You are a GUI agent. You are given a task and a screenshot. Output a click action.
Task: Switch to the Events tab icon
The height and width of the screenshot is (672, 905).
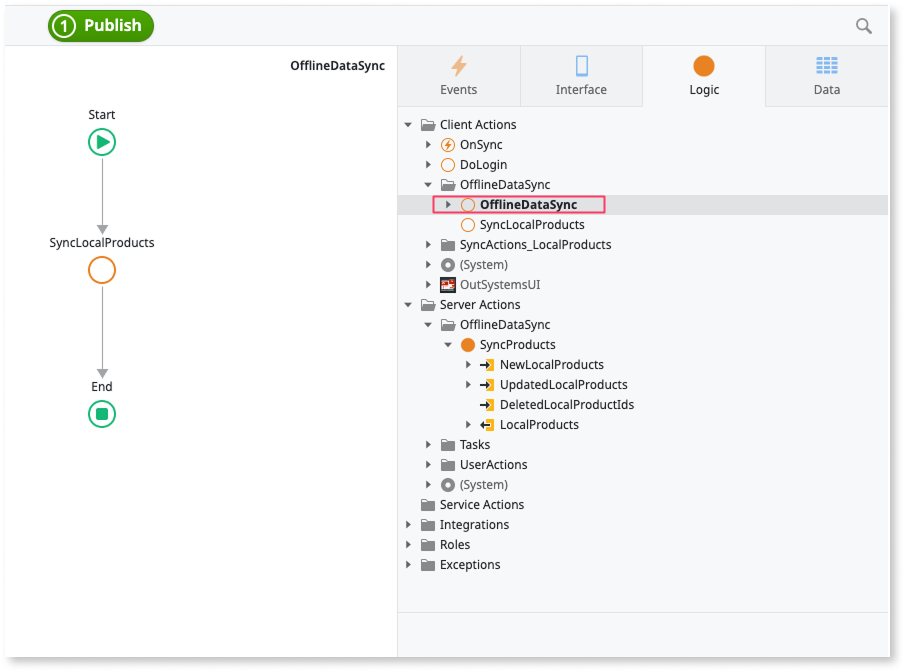[x=458, y=64]
